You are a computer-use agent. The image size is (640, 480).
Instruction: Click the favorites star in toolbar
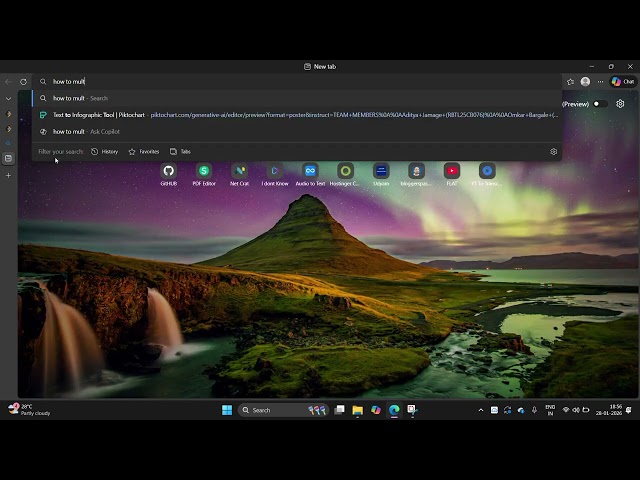[570, 82]
